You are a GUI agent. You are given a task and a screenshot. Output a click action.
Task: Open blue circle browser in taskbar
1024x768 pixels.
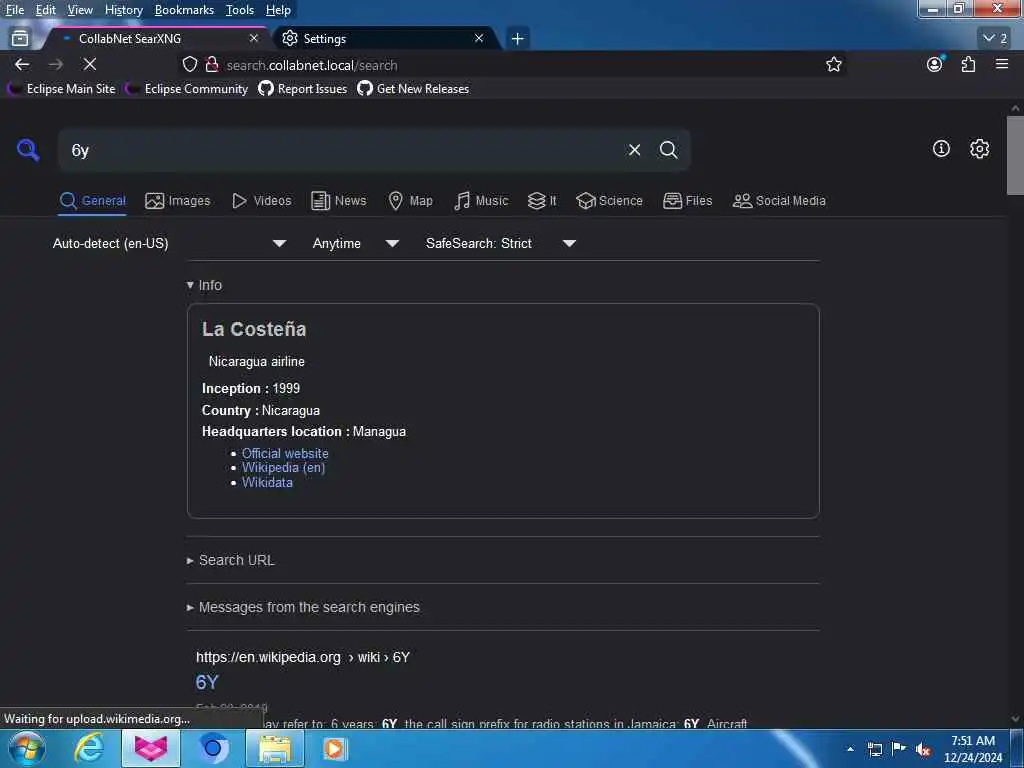213,748
